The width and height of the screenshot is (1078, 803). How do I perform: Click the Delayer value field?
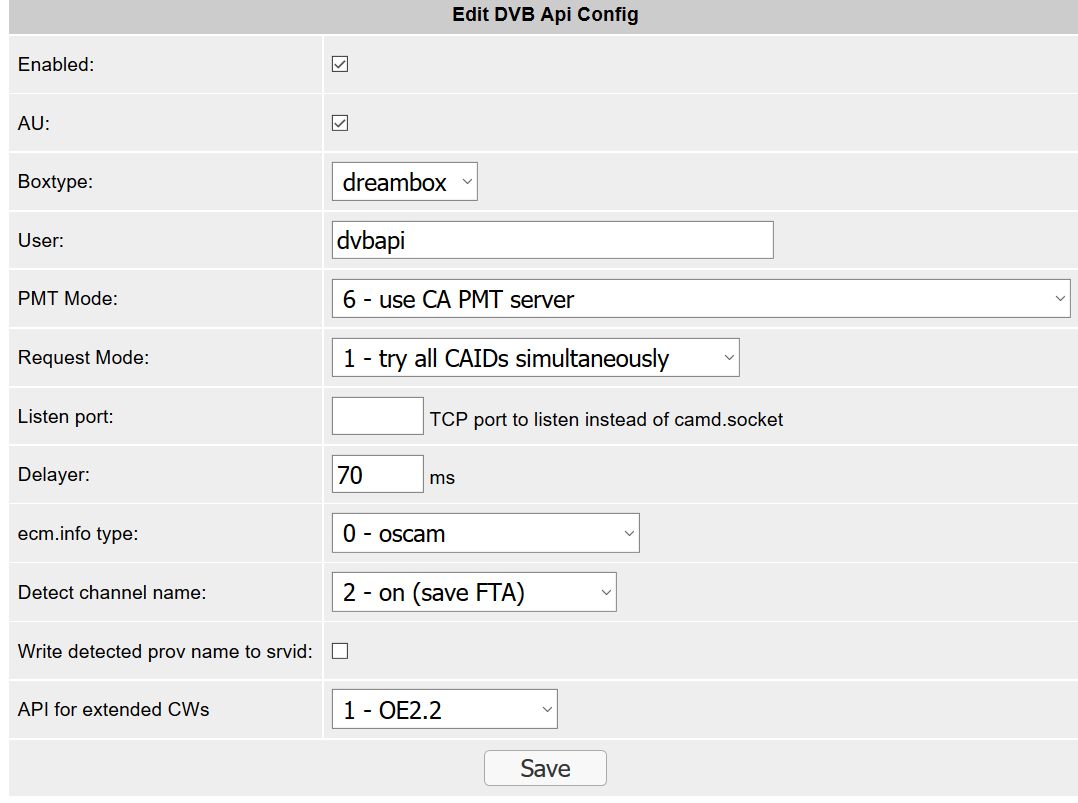pos(377,475)
